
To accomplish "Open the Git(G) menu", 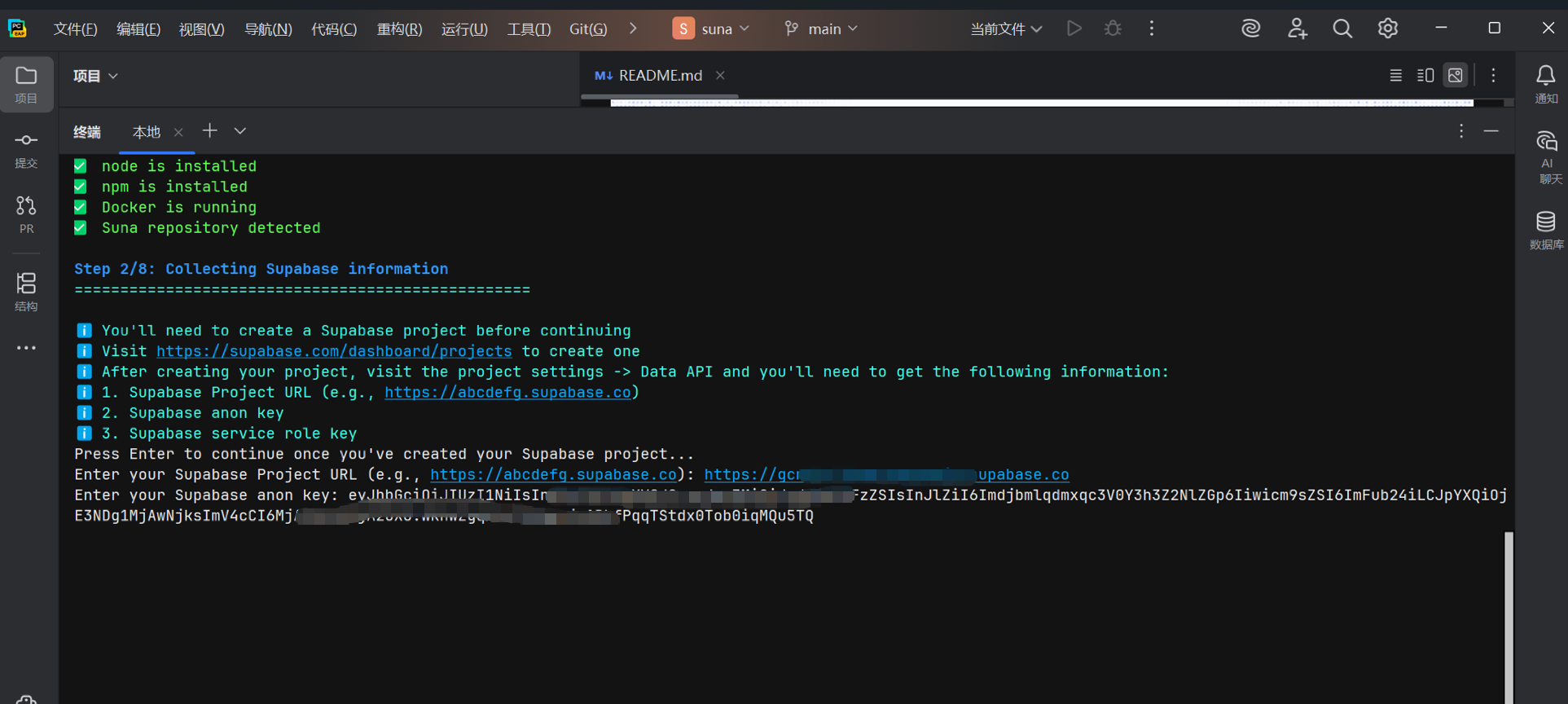I will [x=588, y=29].
